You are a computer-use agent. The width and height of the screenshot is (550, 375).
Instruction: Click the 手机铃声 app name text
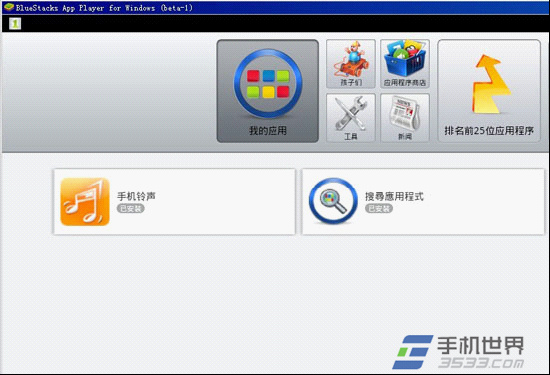click(x=136, y=196)
